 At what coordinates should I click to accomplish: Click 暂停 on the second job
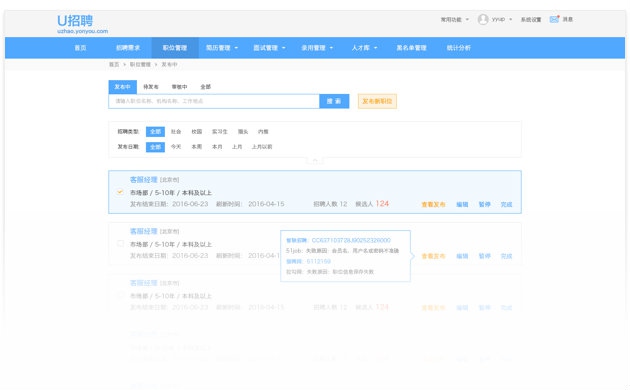pyautogui.click(x=485, y=256)
